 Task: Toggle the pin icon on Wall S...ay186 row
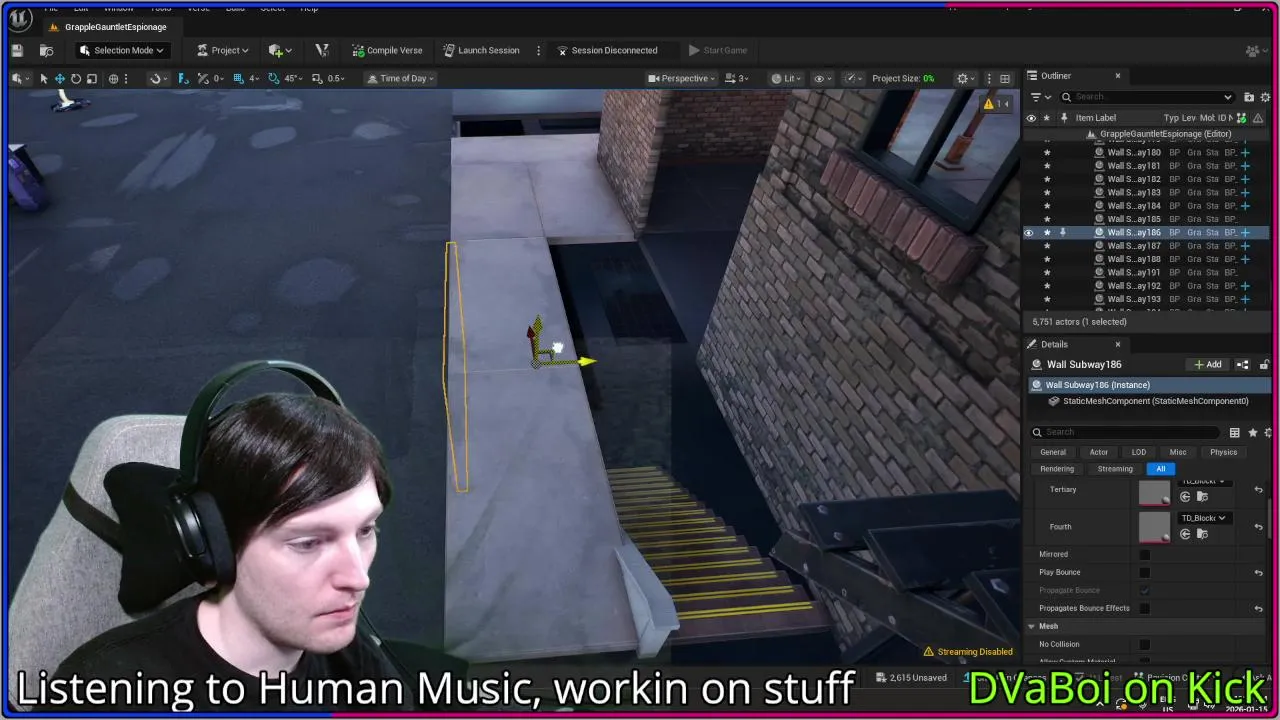[x=1063, y=232]
